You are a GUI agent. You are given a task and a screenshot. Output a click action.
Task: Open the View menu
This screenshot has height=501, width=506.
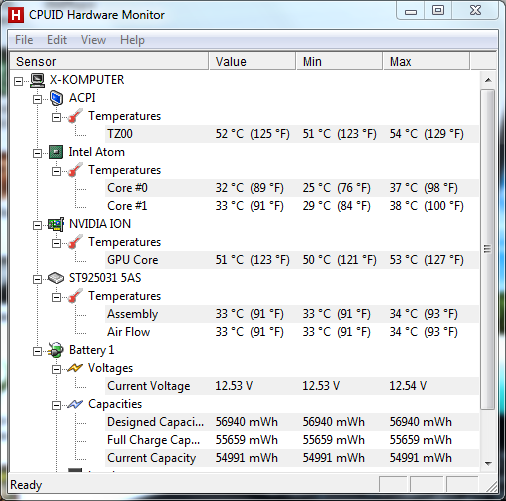point(93,40)
